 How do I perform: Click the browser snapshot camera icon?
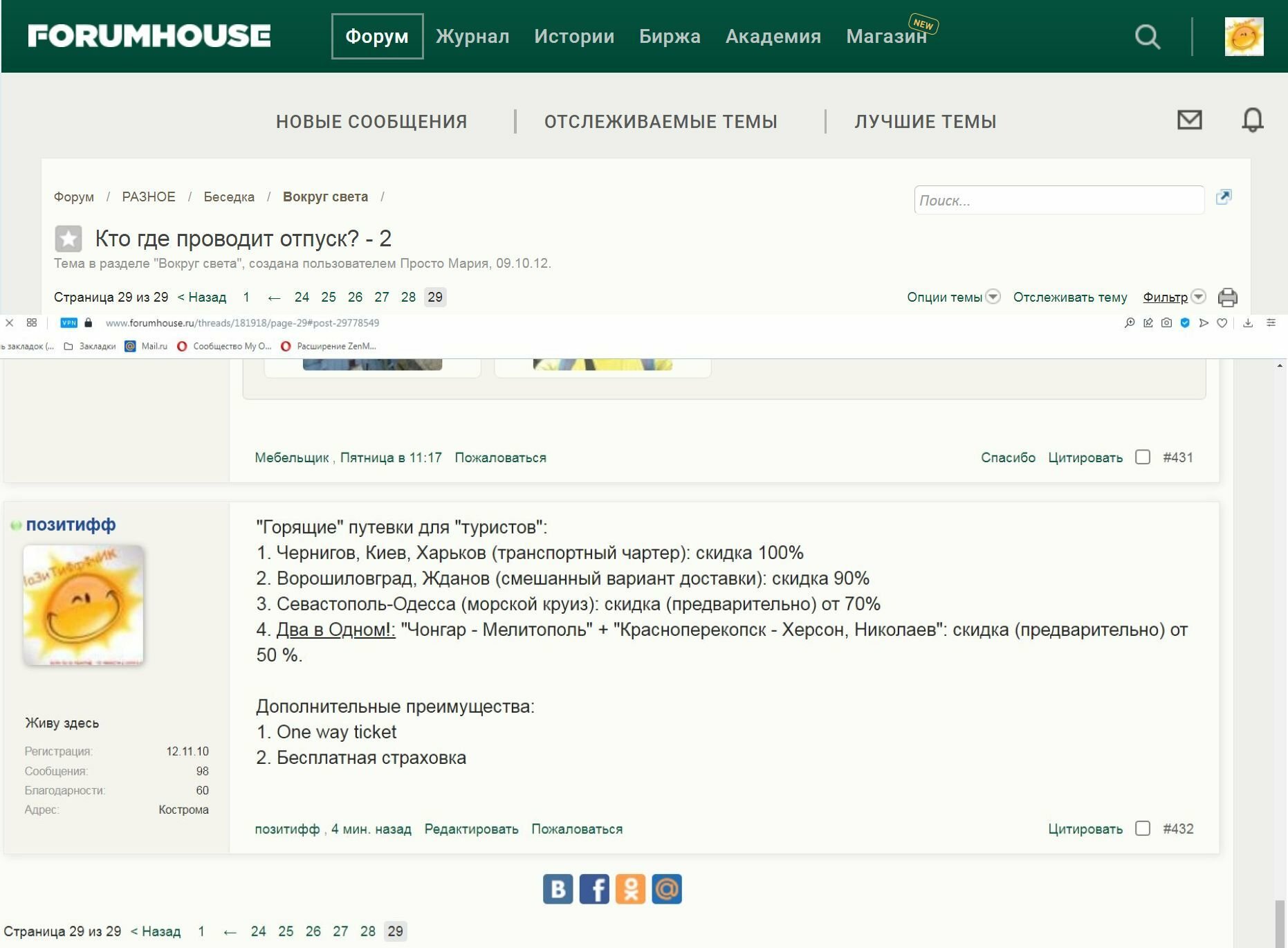[x=1166, y=323]
